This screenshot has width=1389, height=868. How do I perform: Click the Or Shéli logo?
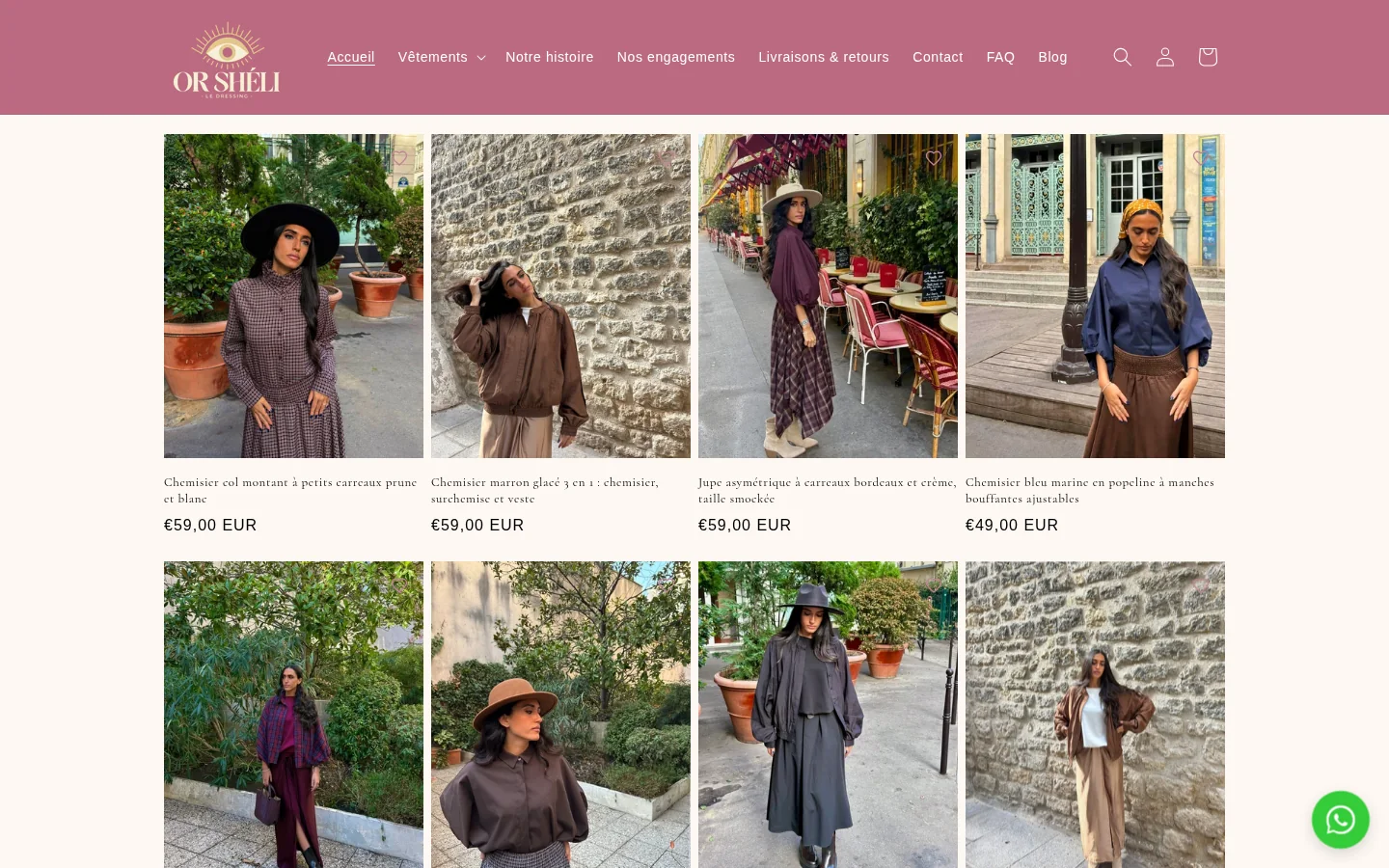tap(227, 58)
